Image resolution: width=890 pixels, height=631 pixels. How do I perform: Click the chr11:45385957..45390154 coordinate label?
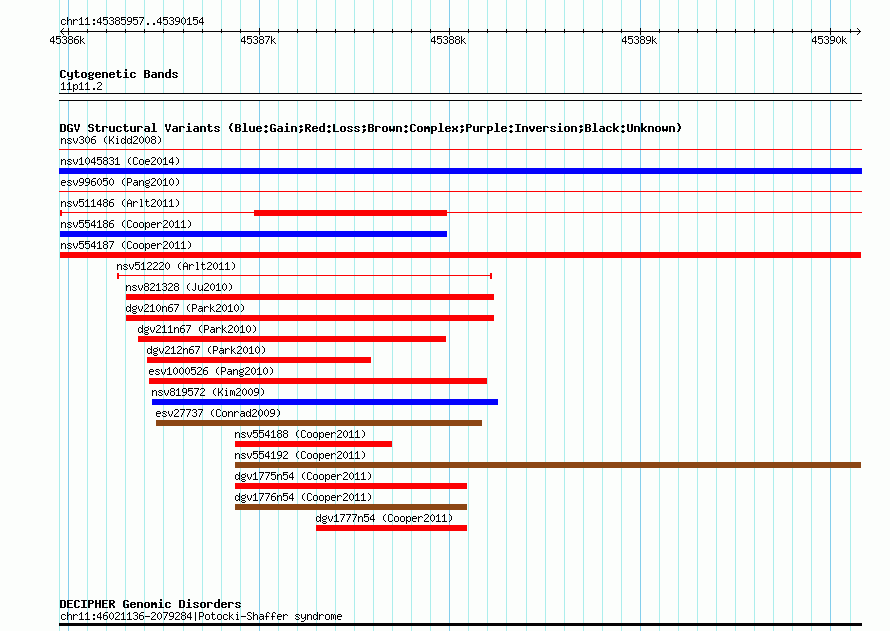(132, 21)
